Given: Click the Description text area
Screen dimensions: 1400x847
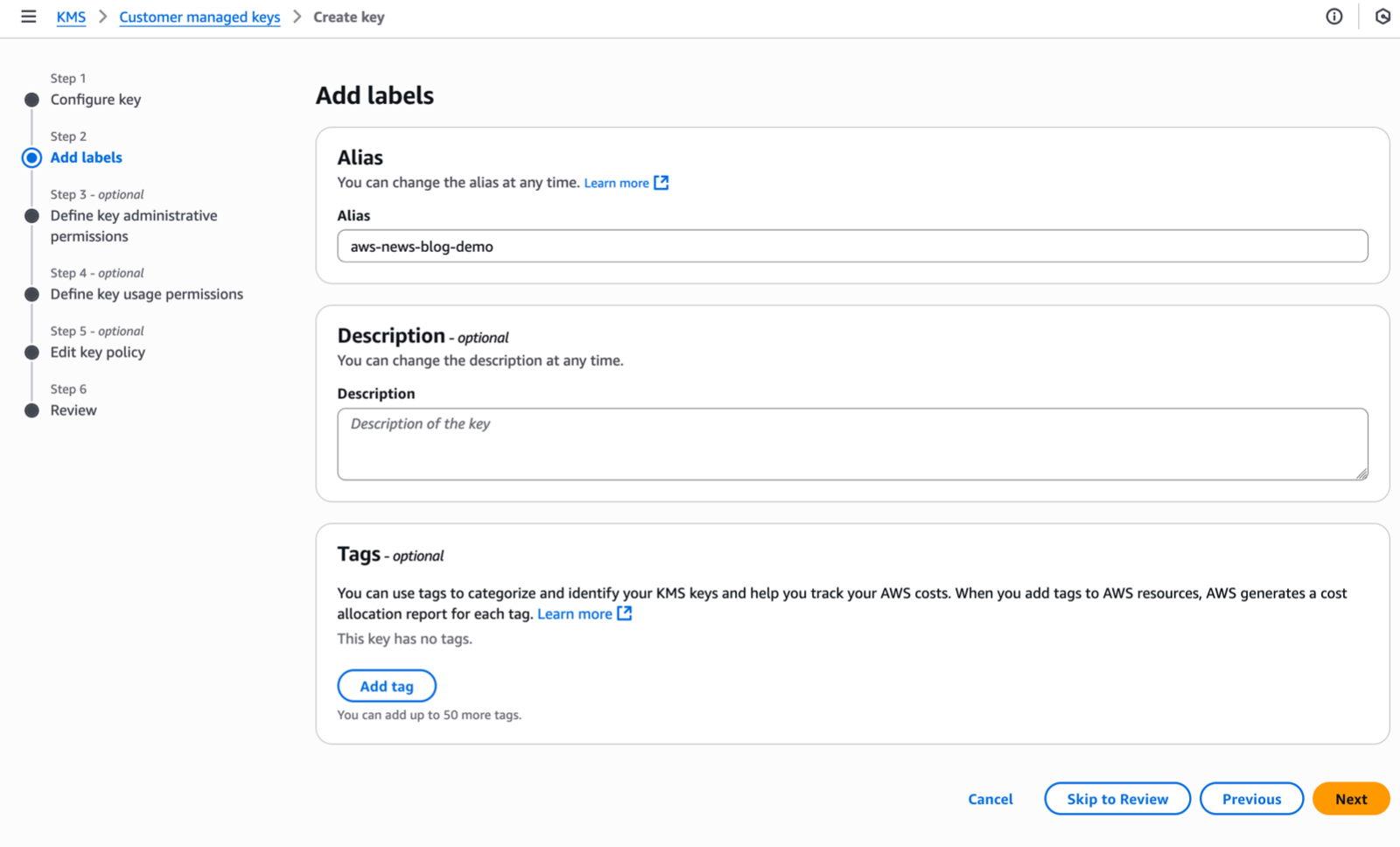Looking at the screenshot, I should 852,444.
